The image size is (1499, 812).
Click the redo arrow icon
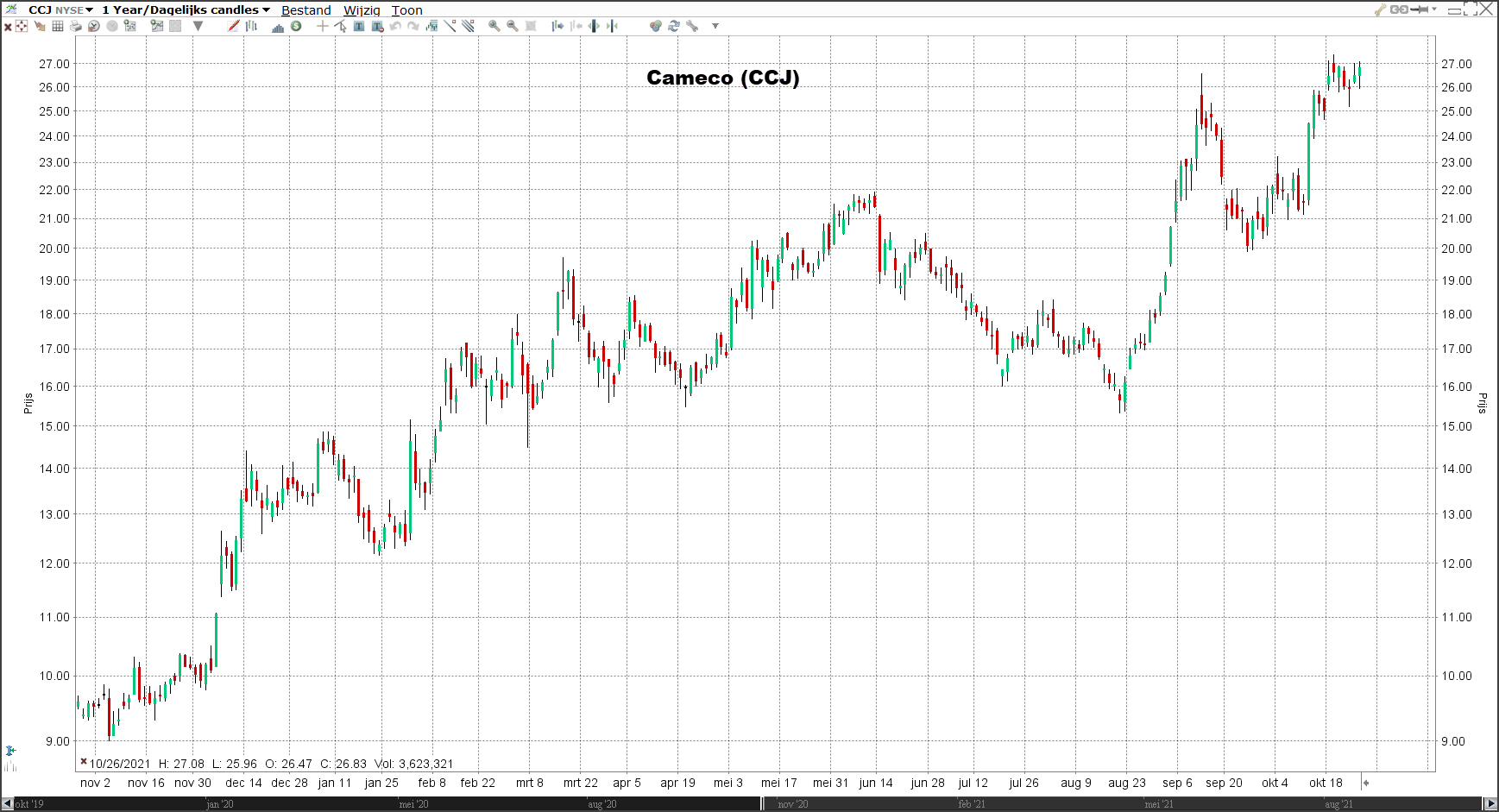[413, 26]
